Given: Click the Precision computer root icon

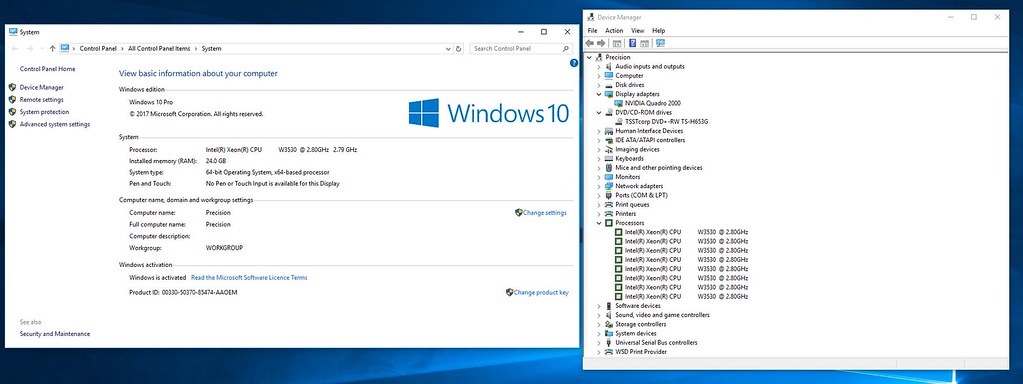Looking at the screenshot, I should (600, 57).
